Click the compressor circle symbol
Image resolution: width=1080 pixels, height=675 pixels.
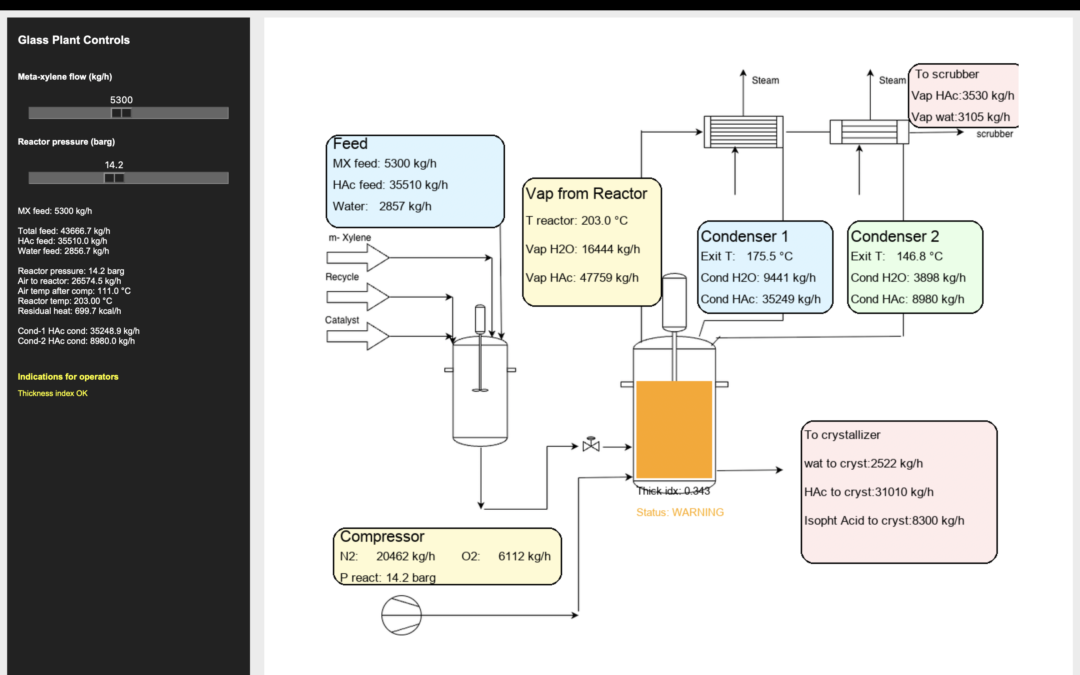402,615
